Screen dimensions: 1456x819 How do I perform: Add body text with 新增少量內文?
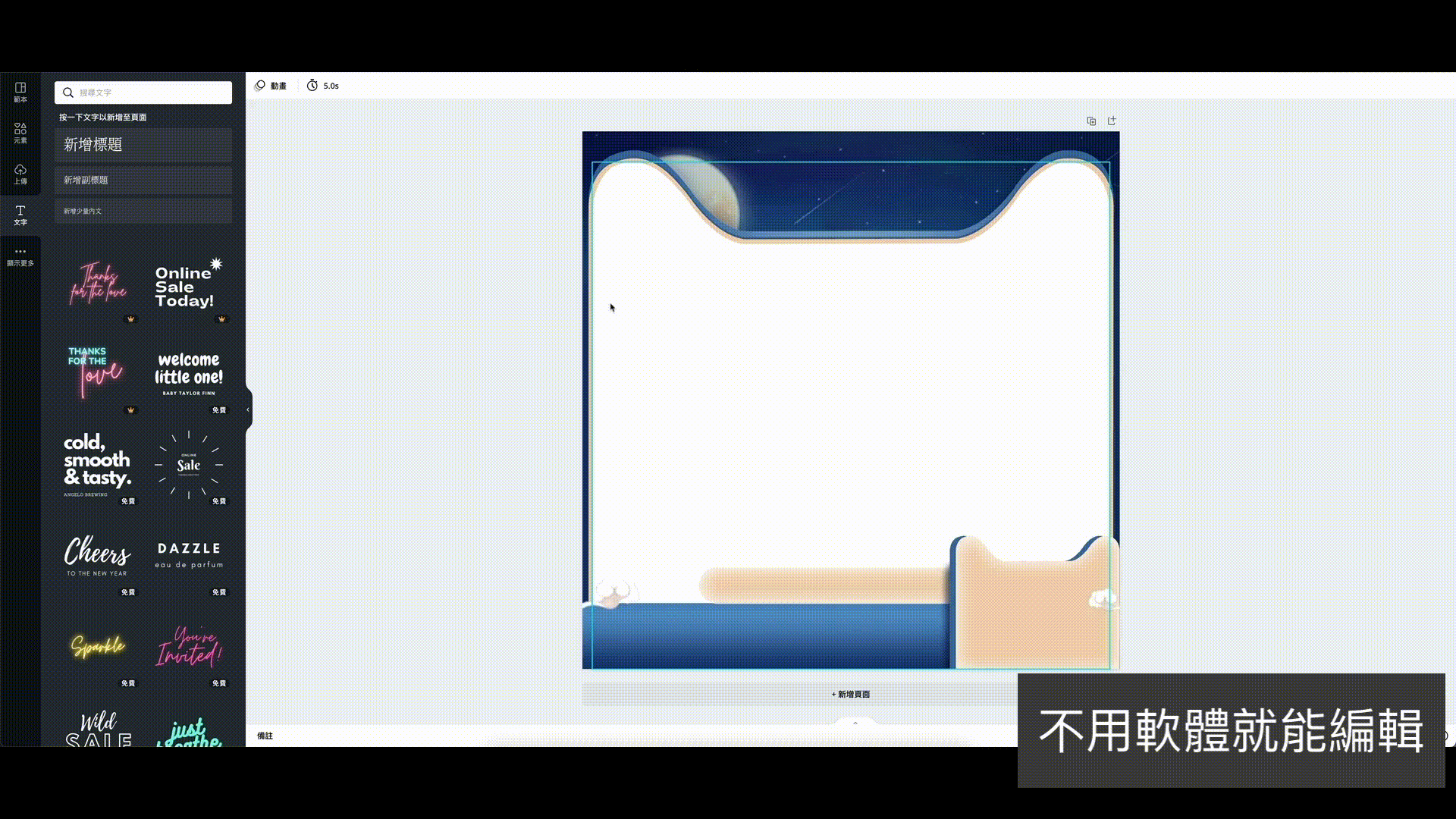[x=143, y=211]
